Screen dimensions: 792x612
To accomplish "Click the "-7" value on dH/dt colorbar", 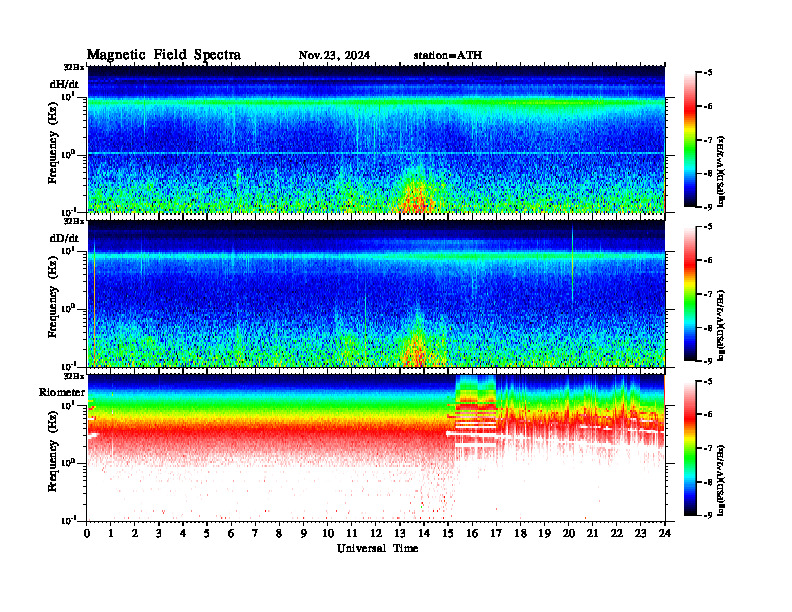I will 708,140.
